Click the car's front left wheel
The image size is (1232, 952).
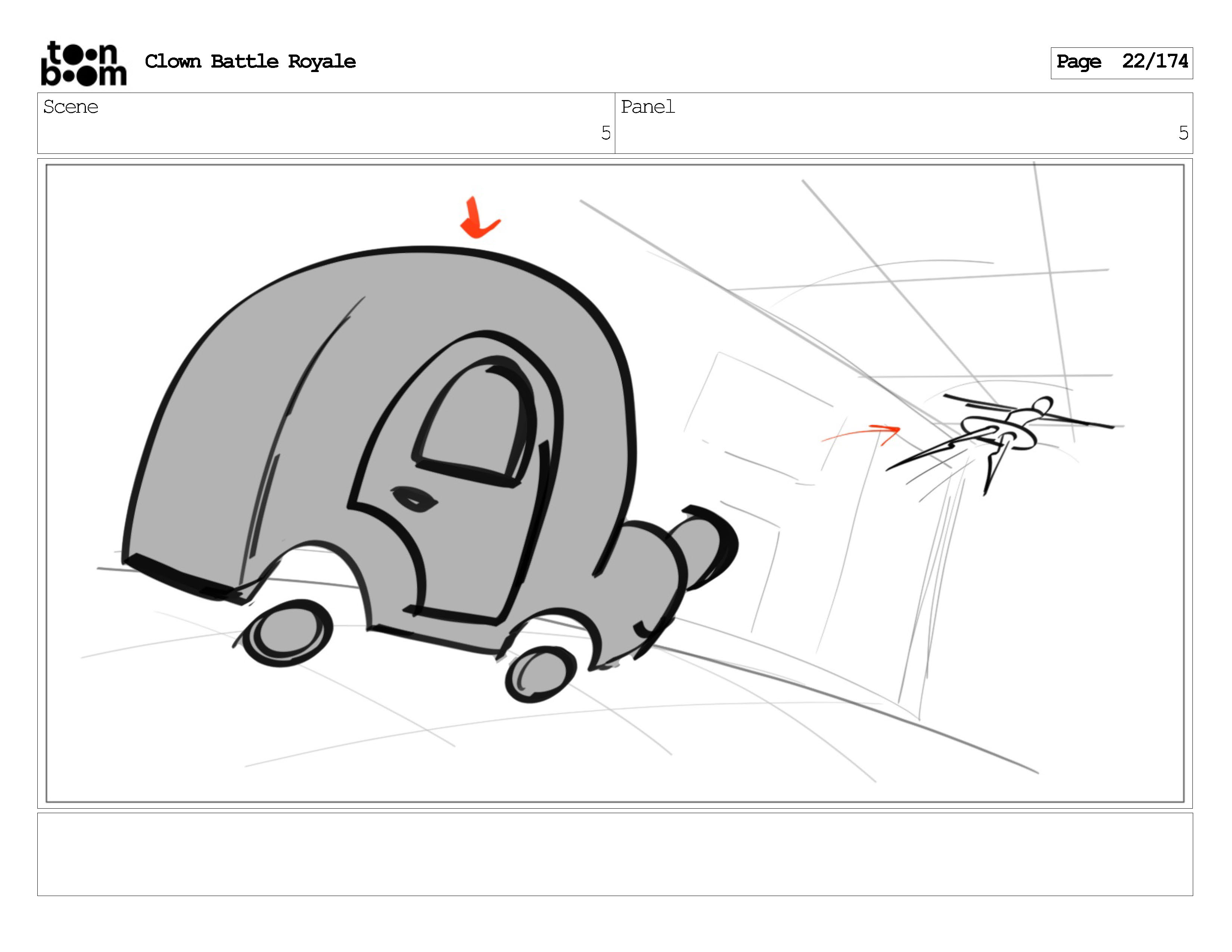click(x=288, y=633)
